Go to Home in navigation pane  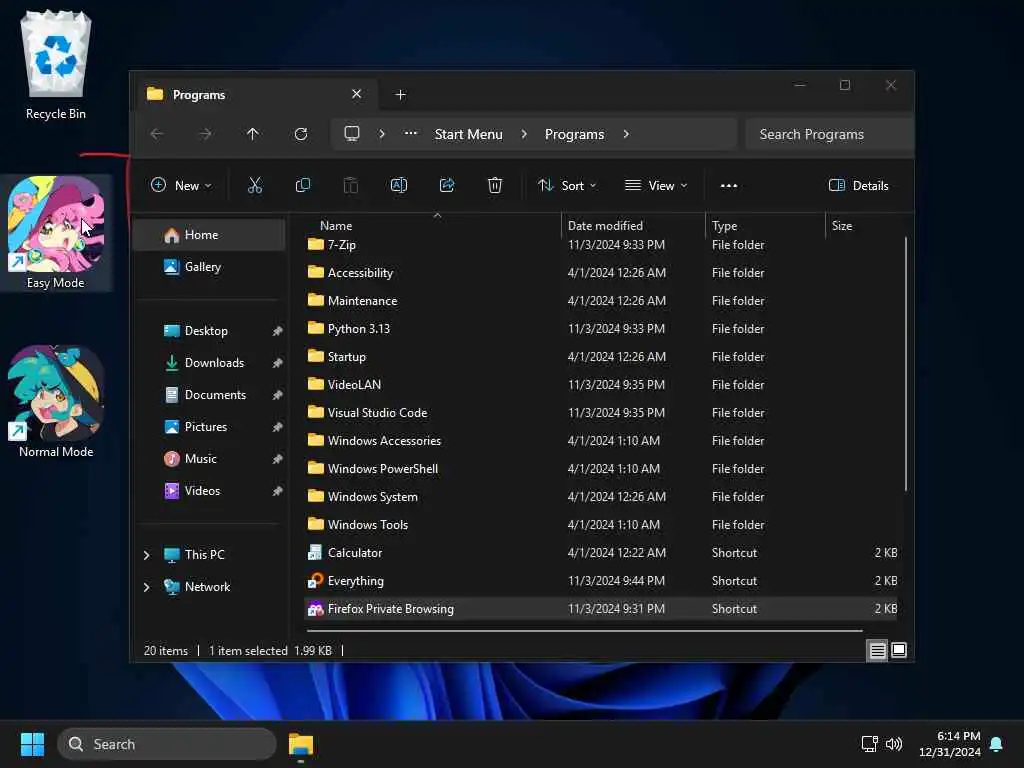point(210,234)
